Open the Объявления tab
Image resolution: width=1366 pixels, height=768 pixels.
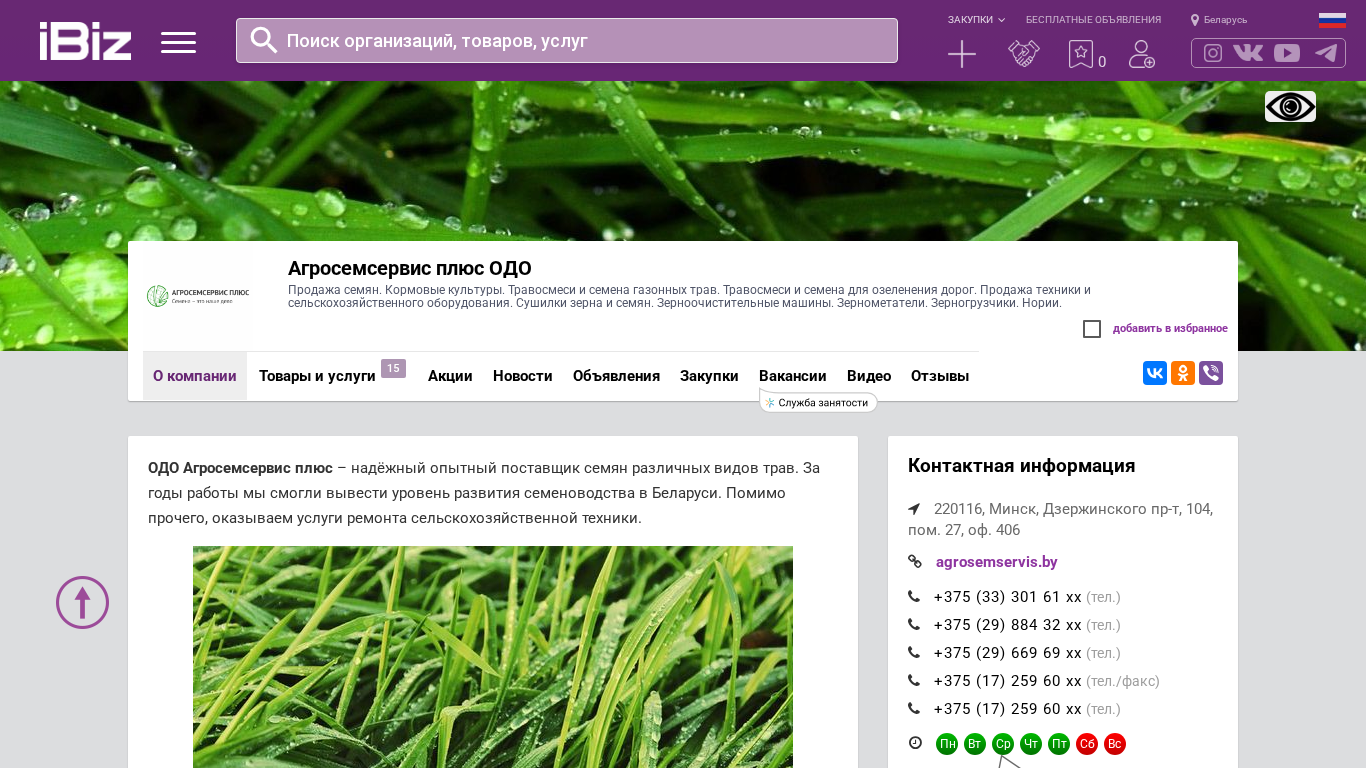pos(616,376)
